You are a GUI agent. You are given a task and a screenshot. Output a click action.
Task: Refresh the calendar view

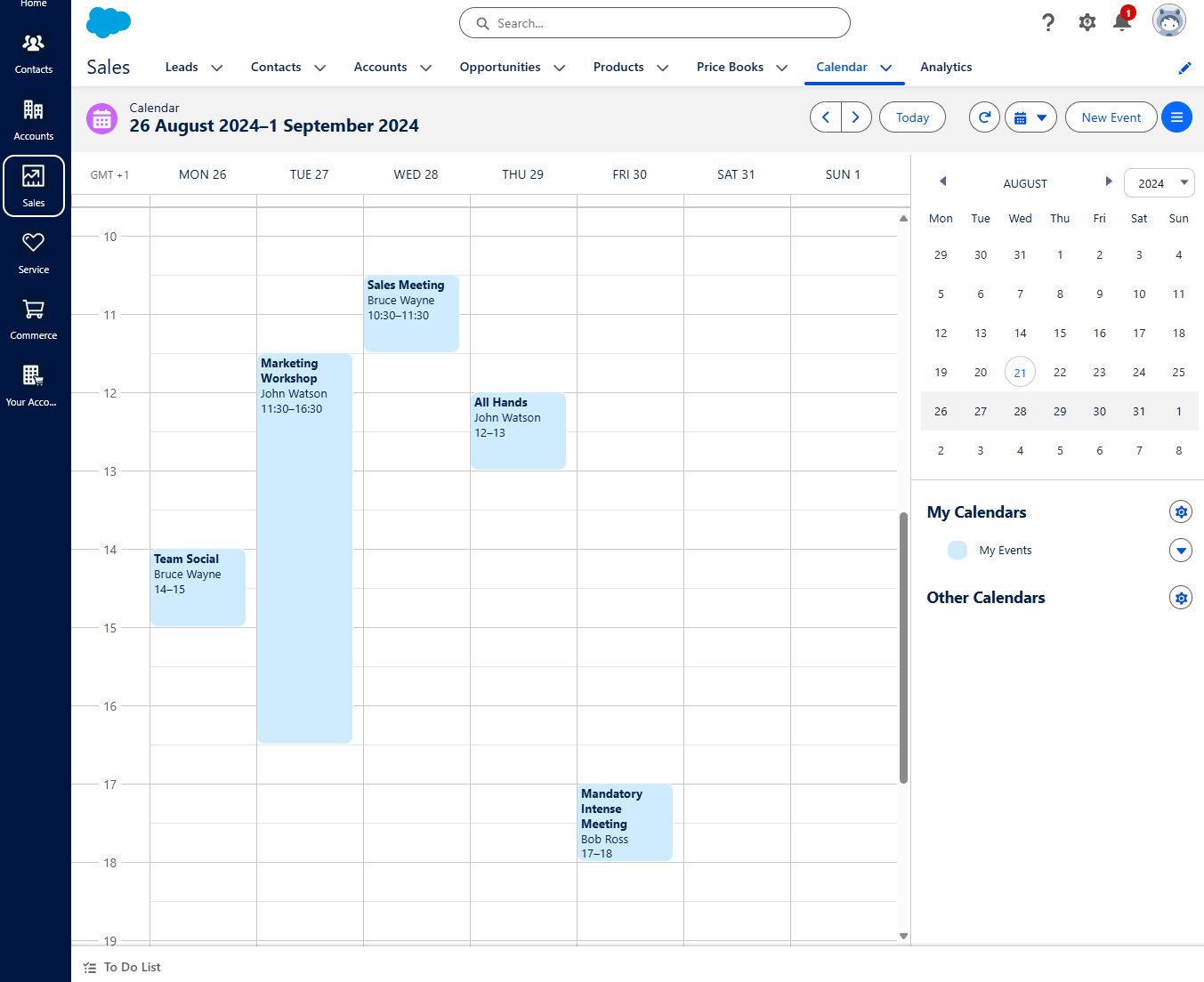(984, 117)
